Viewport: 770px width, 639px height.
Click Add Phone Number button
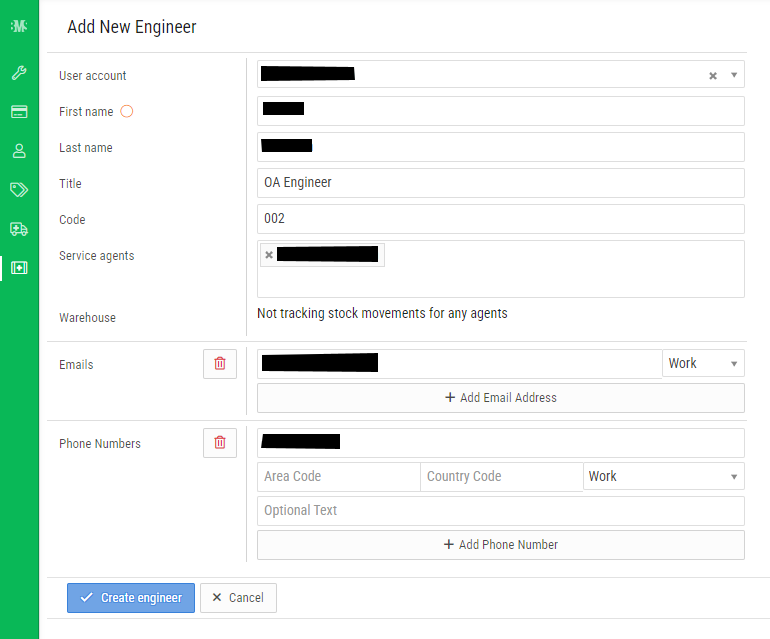pyautogui.click(x=500, y=545)
